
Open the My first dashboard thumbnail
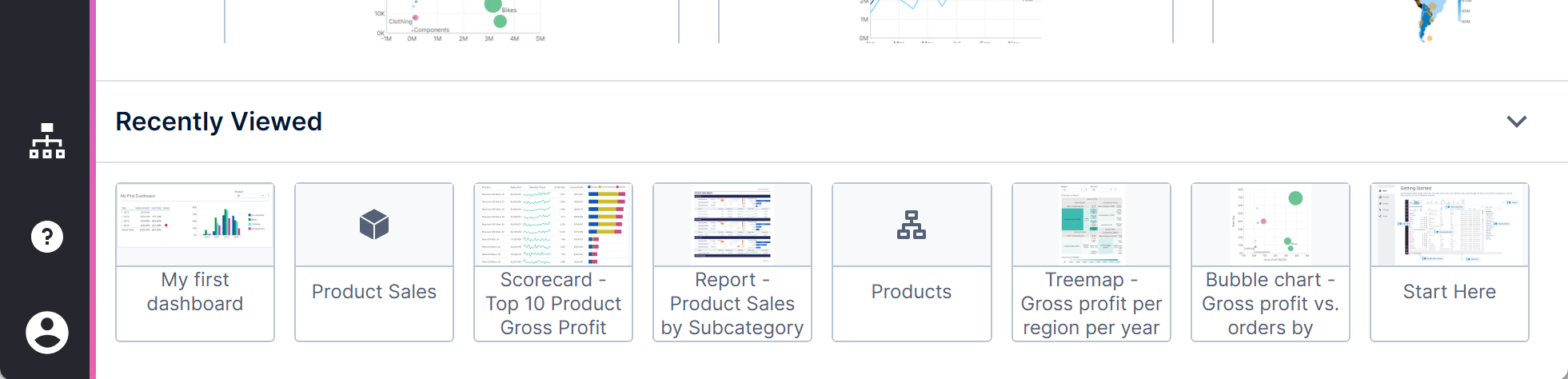(195, 225)
